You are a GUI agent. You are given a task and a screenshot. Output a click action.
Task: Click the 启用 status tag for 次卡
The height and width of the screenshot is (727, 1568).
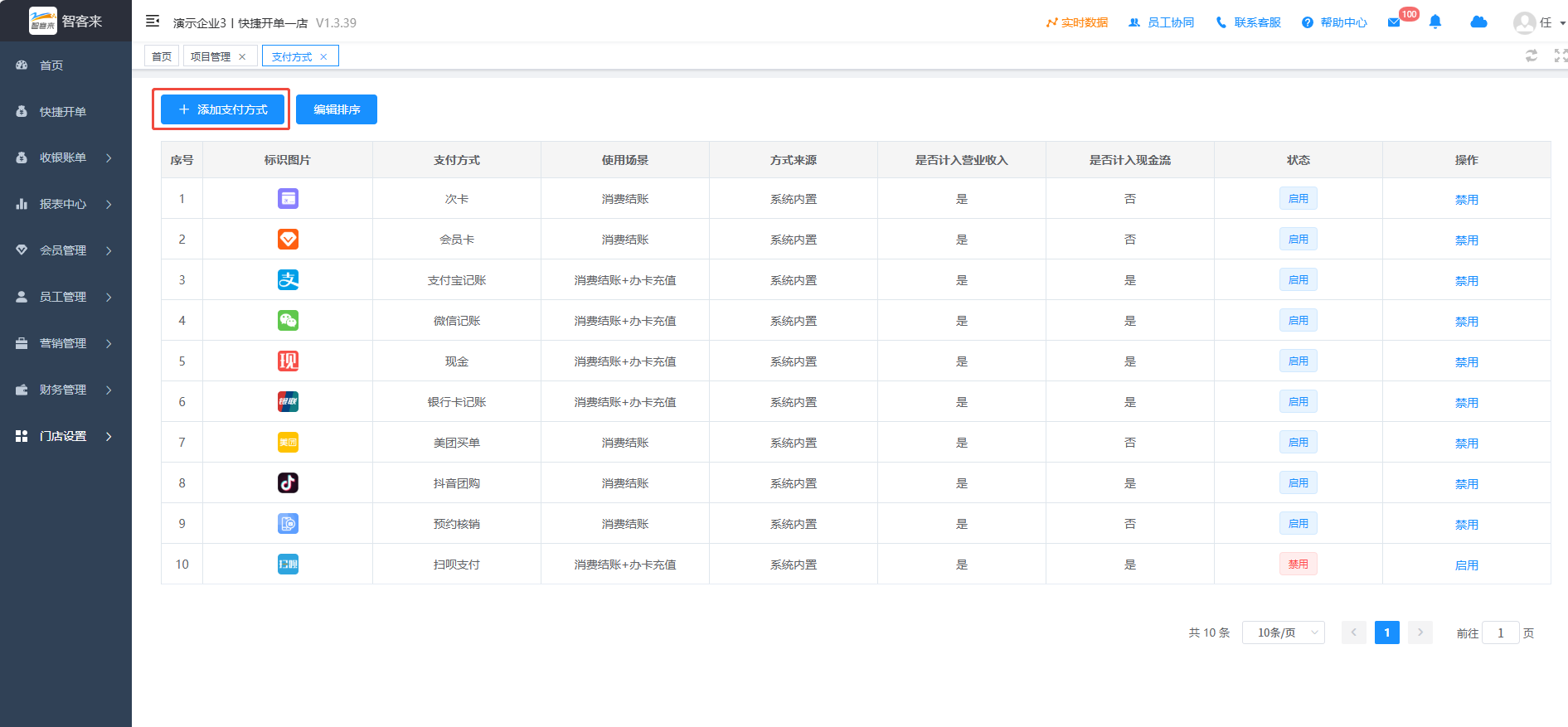pyautogui.click(x=1299, y=199)
